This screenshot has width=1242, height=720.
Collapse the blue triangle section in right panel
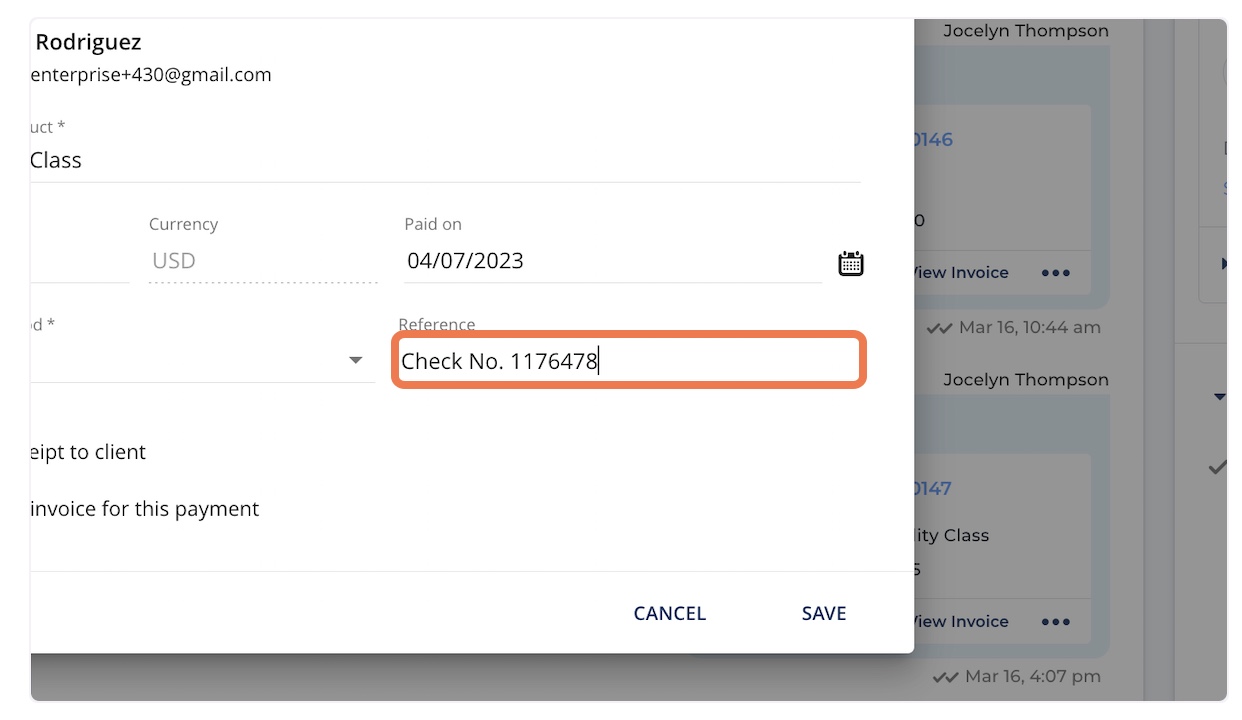tap(1220, 397)
